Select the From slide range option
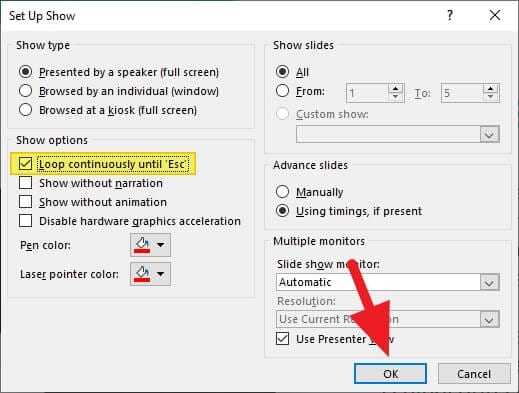519x393 pixels. [282, 91]
